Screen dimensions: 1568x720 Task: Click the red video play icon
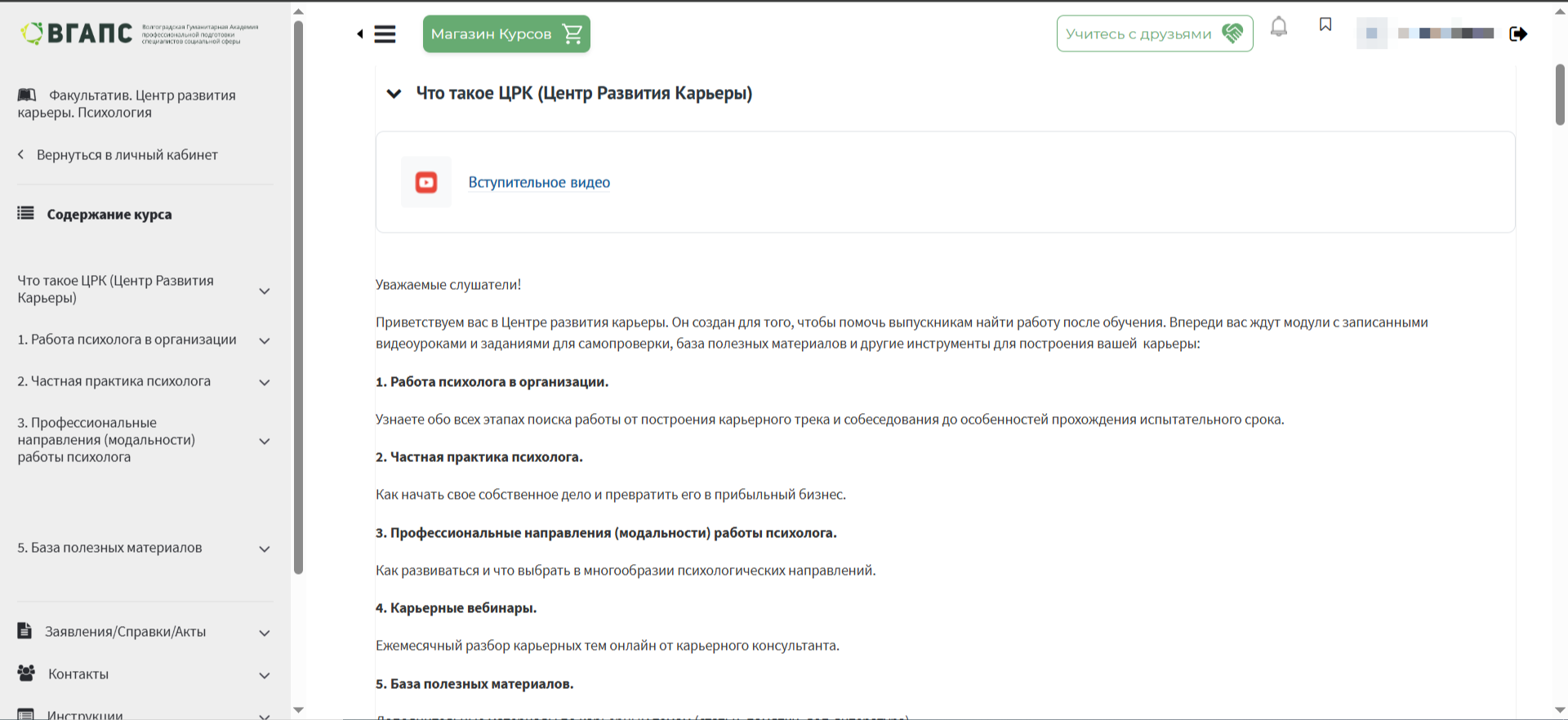(426, 182)
